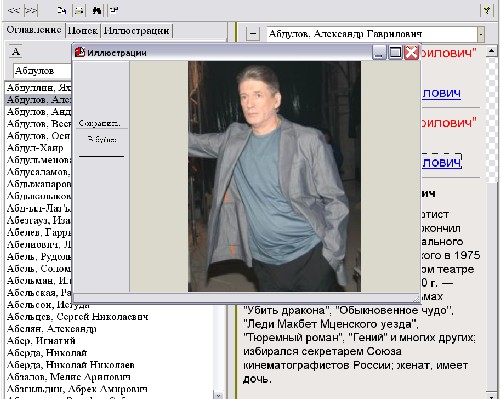The height and width of the screenshot is (399, 500).
Task: Select Абзалов, Мелис Арипович in the list
Action: click(68, 377)
